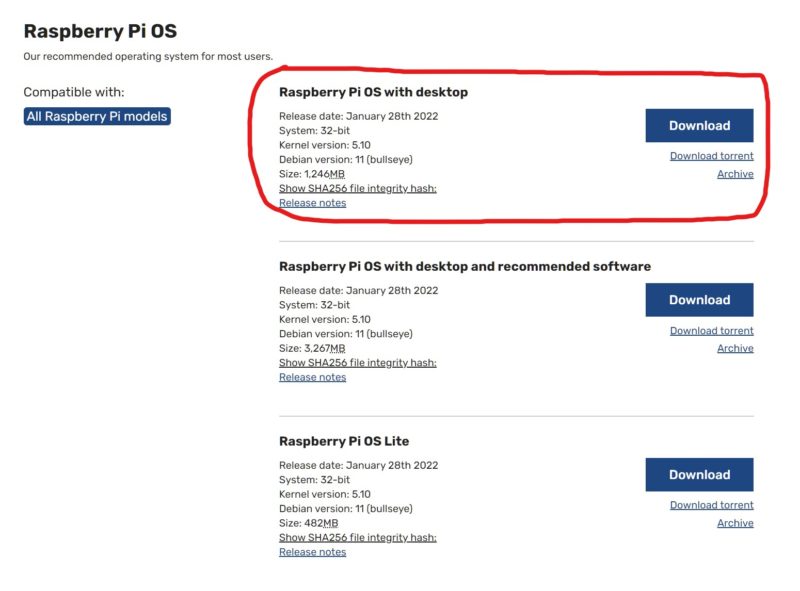Image resolution: width=800 pixels, height=591 pixels.
Task: Click the Raspberry Pi OS with desktop heading
Action: 373,92
